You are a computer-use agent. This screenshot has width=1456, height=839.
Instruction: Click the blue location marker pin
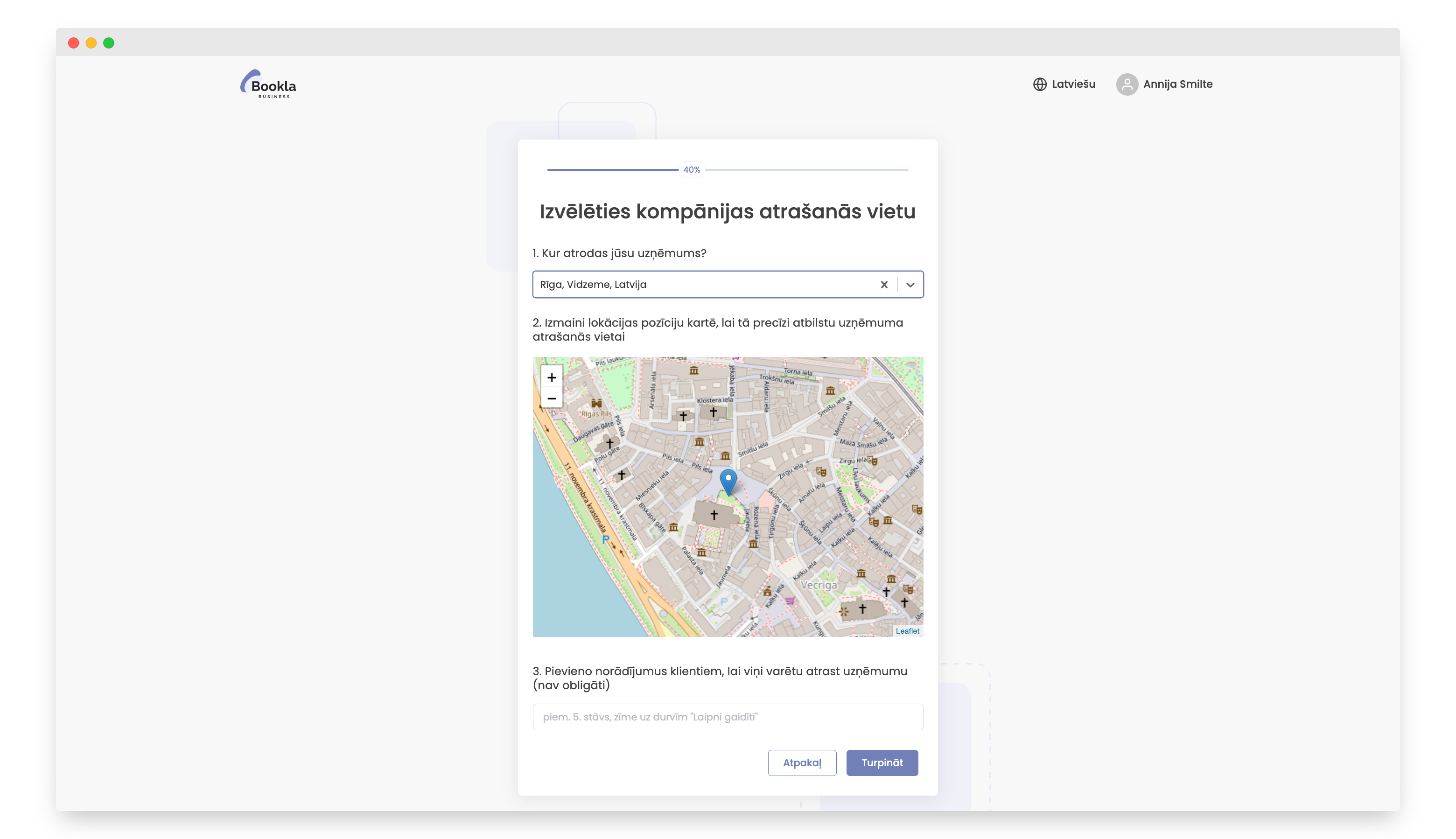point(728,481)
